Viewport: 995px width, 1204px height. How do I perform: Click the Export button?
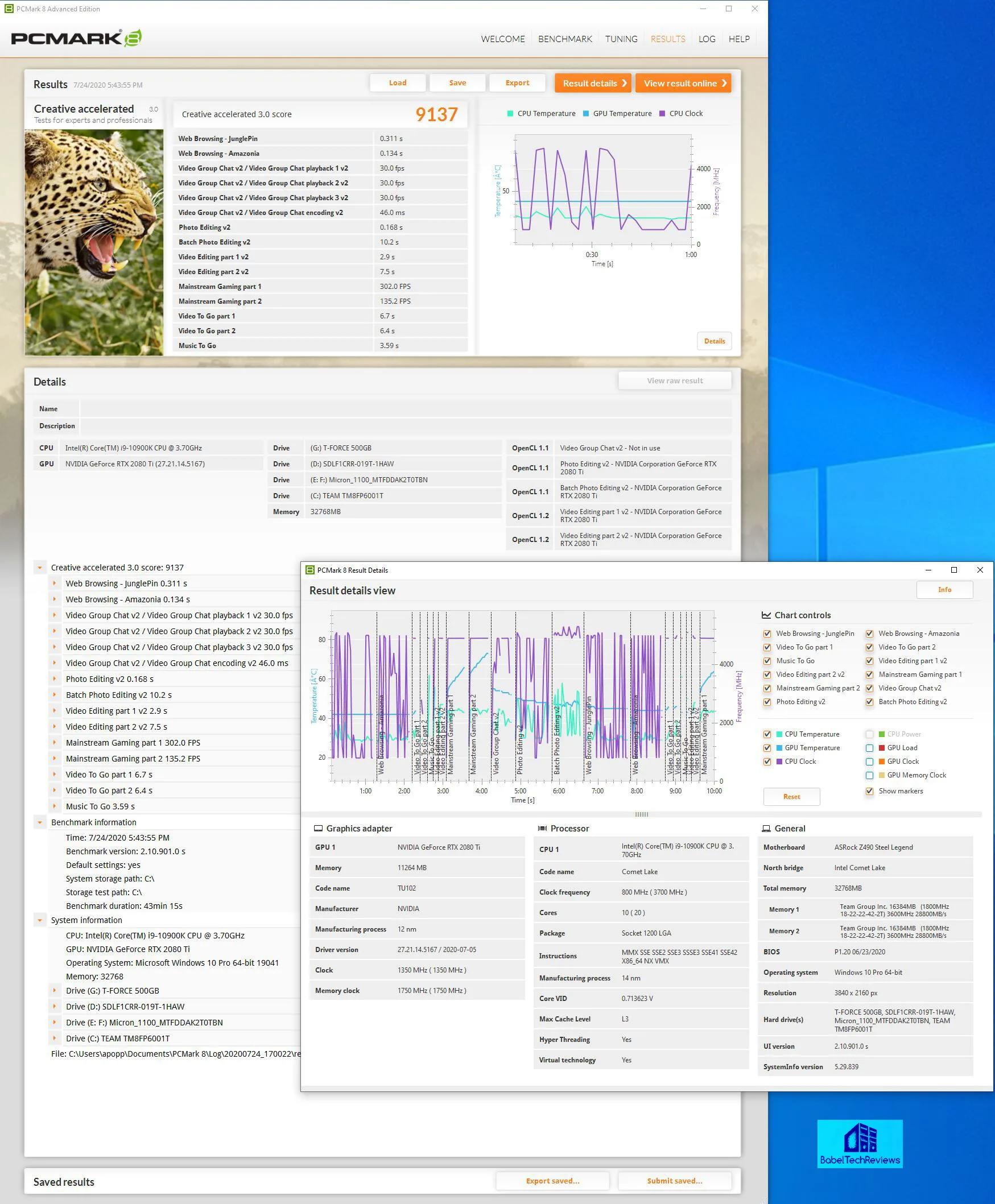[517, 83]
